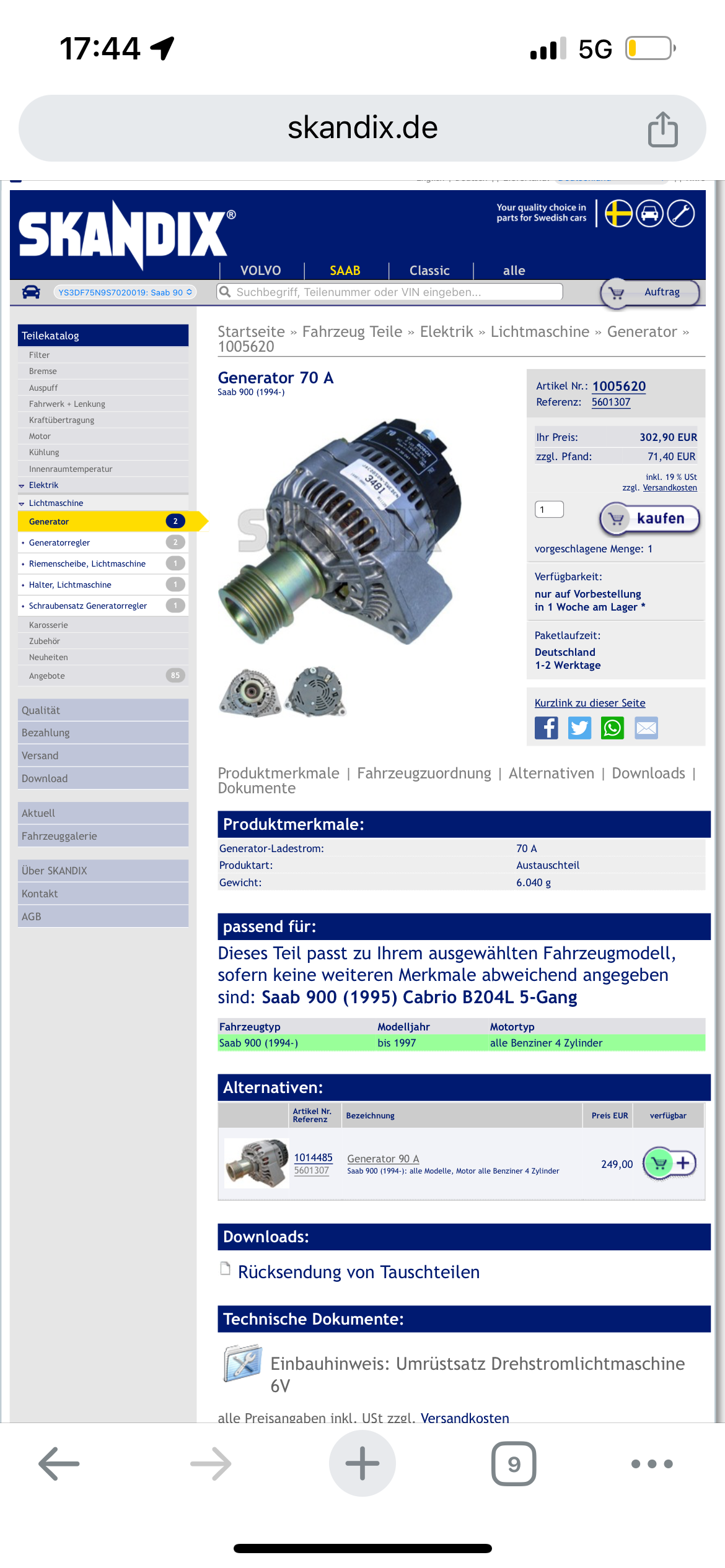Jump to Produktmerkmale section
This screenshot has height=1568, width=725.
tap(278, 773)
